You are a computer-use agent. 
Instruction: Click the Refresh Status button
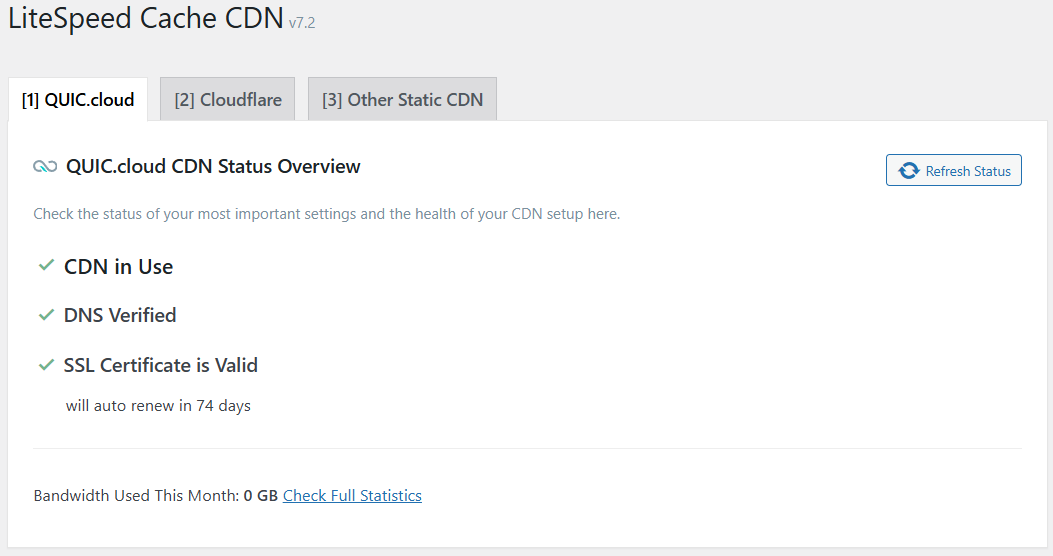tap(954, 170)
